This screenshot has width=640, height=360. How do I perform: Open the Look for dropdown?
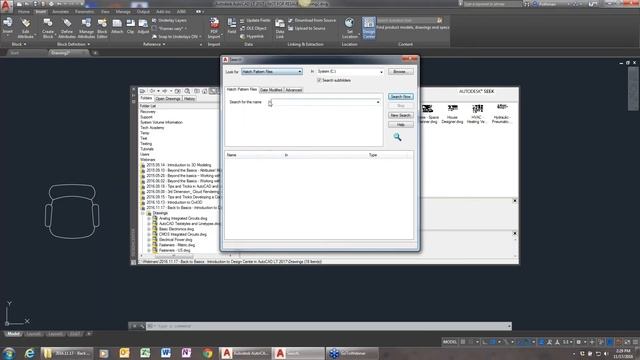click(x=272, y=71)
